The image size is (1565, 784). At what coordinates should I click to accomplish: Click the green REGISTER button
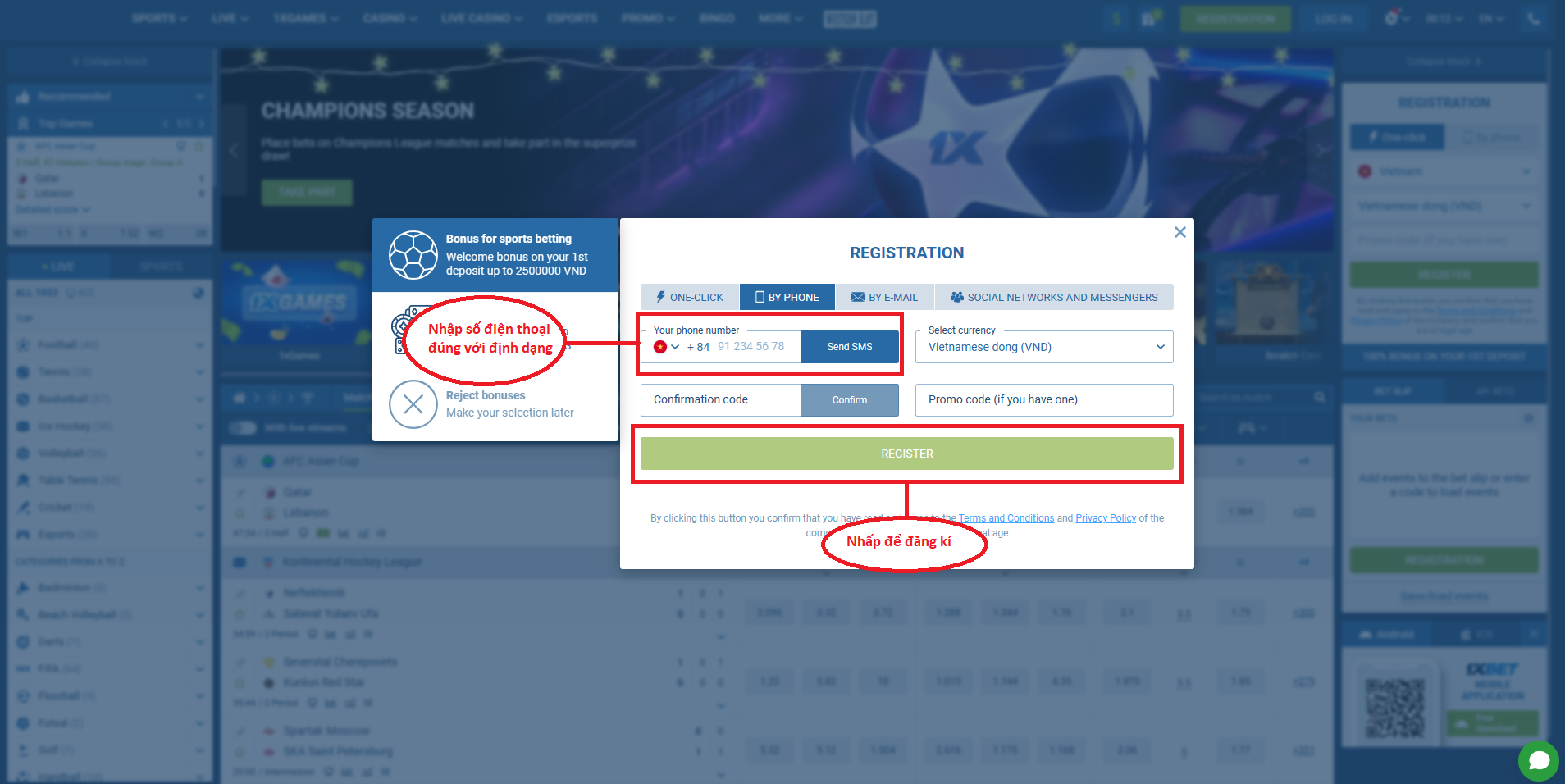(906, 453)
